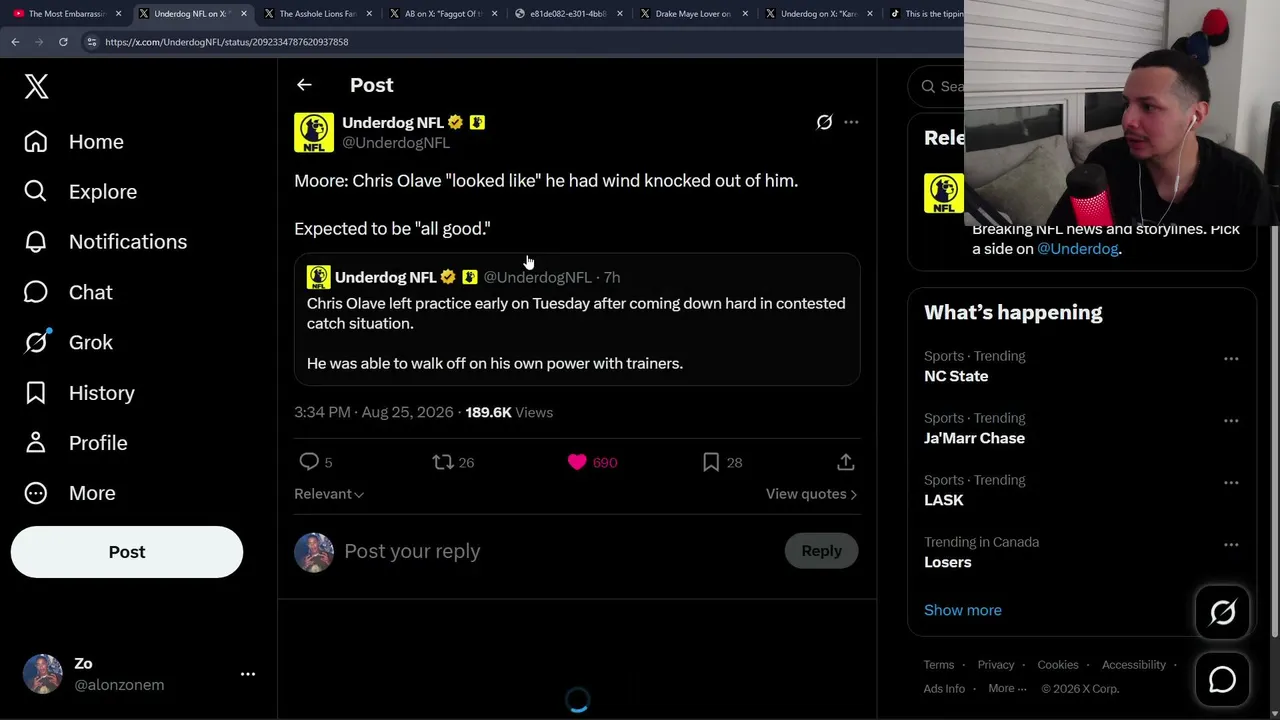Click the Grok explain icon on the post
The height and width of the screenshot is (720, 1280).
click(x=824, y=122)
